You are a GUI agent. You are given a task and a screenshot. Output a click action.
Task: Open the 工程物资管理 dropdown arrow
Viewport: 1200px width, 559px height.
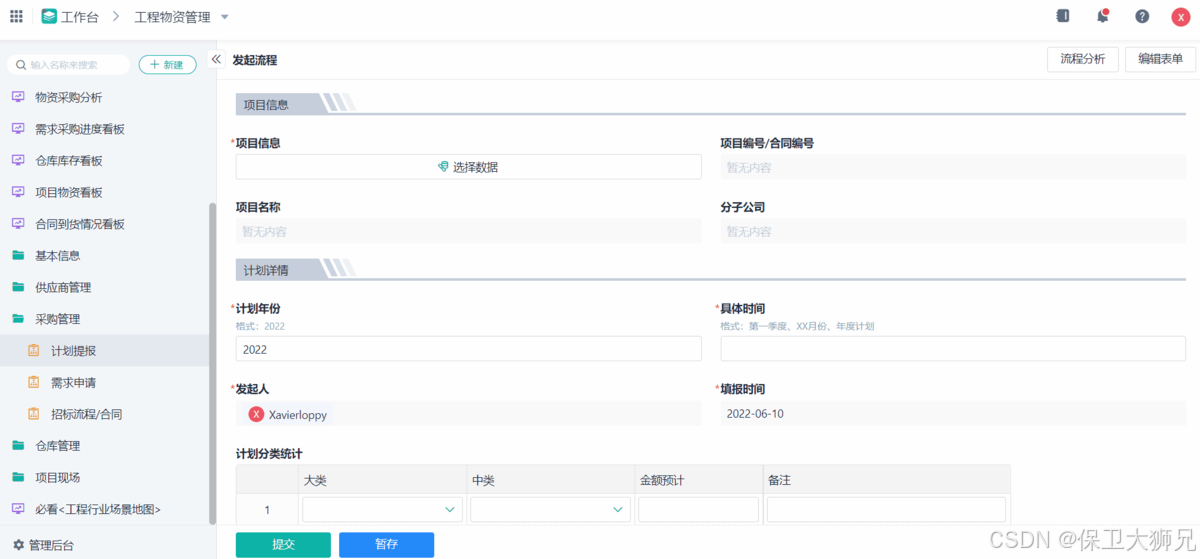click(224, 17)
